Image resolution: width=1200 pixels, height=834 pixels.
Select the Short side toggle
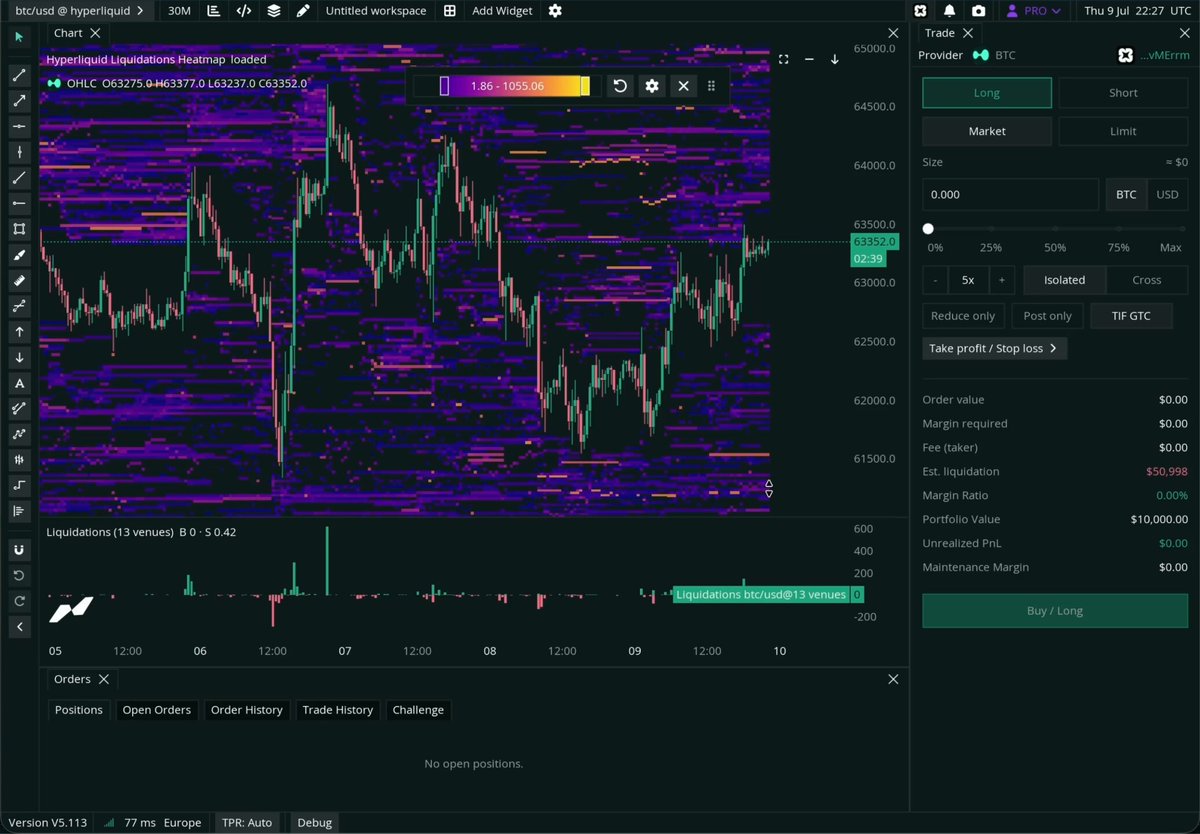point(1123,93)
